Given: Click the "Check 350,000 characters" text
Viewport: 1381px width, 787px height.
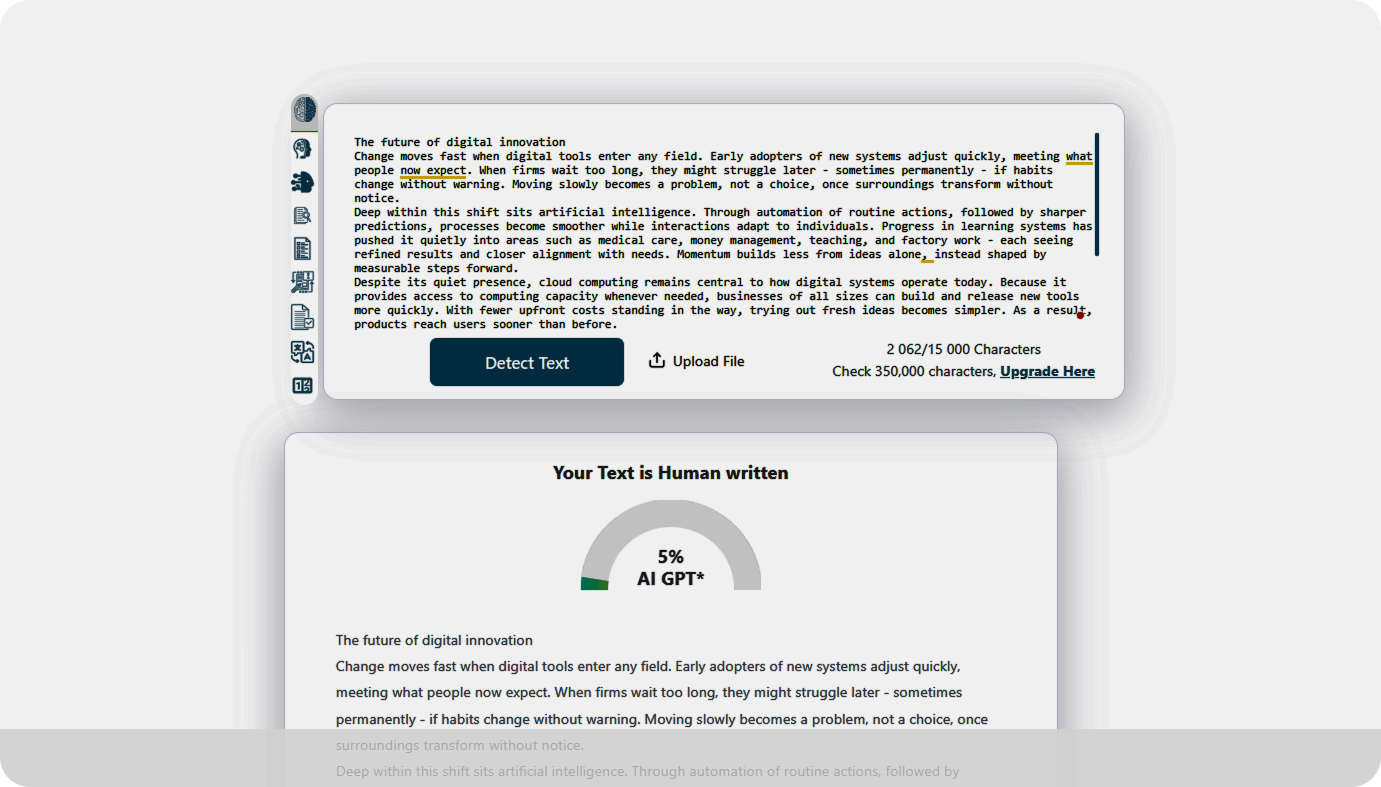Looking at the screenshot, I should click(x=914, y=372).
